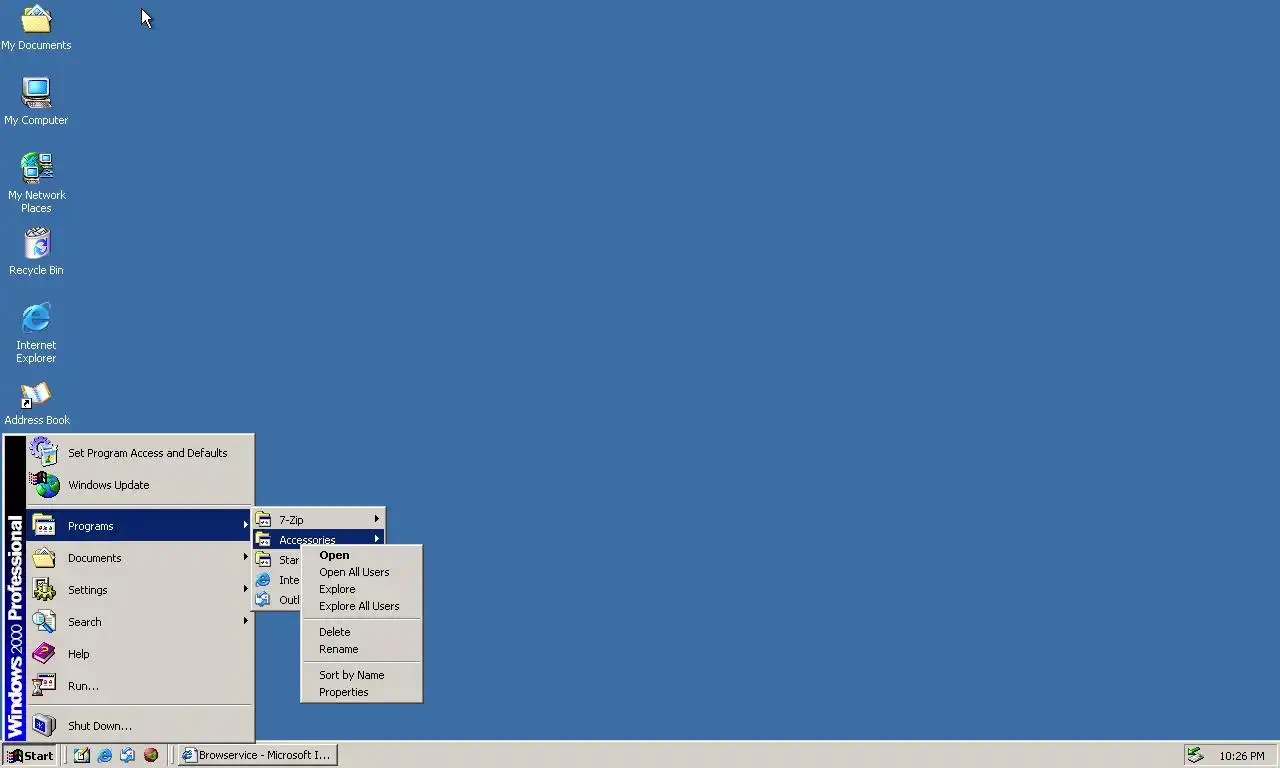Click the Run... label in Start menu
1280x768 pixels.
pyautogui.click(x=83, y=686)
